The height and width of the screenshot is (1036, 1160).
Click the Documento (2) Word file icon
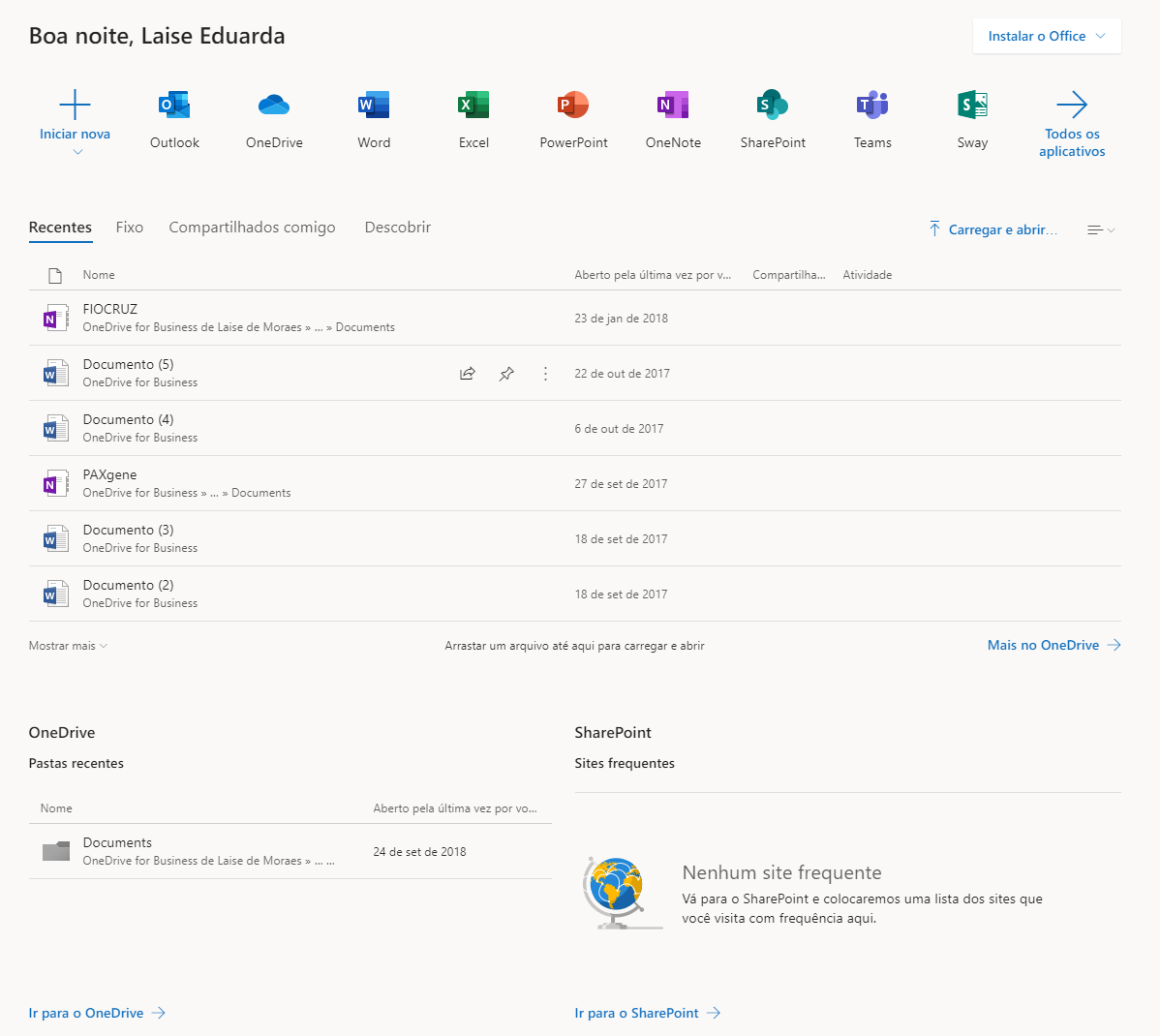(55, 594)
